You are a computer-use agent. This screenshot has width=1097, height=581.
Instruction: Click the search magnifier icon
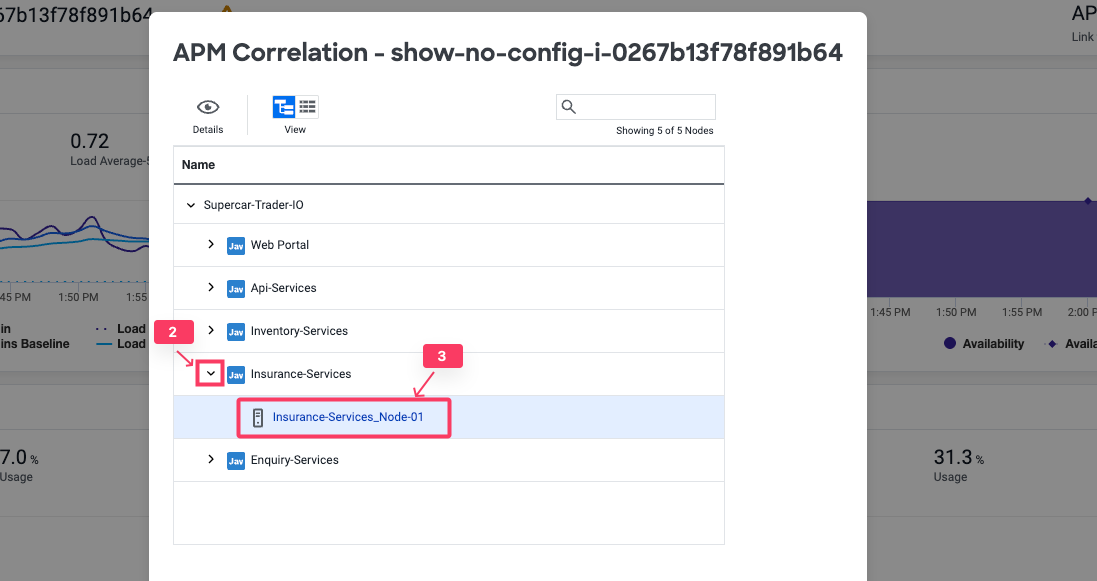(569, 107)
